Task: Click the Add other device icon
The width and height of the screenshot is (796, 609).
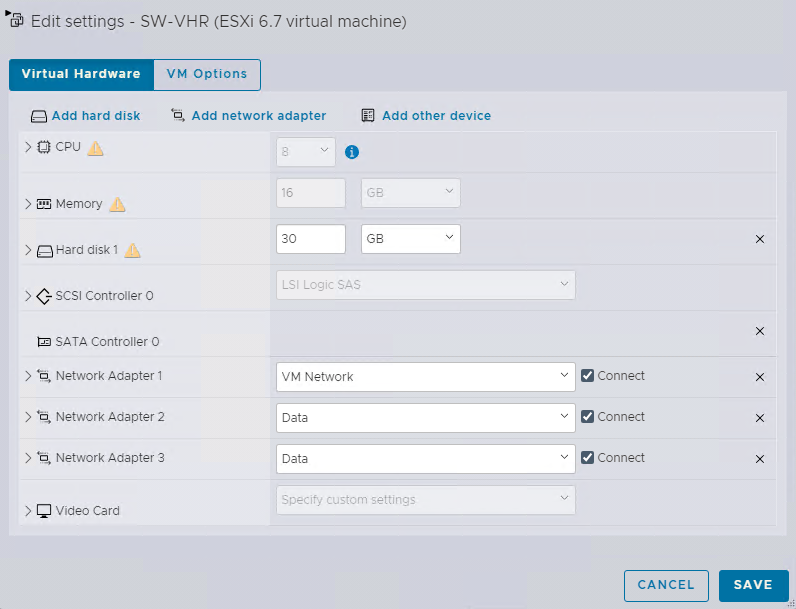Action: [x=368, y=115]
